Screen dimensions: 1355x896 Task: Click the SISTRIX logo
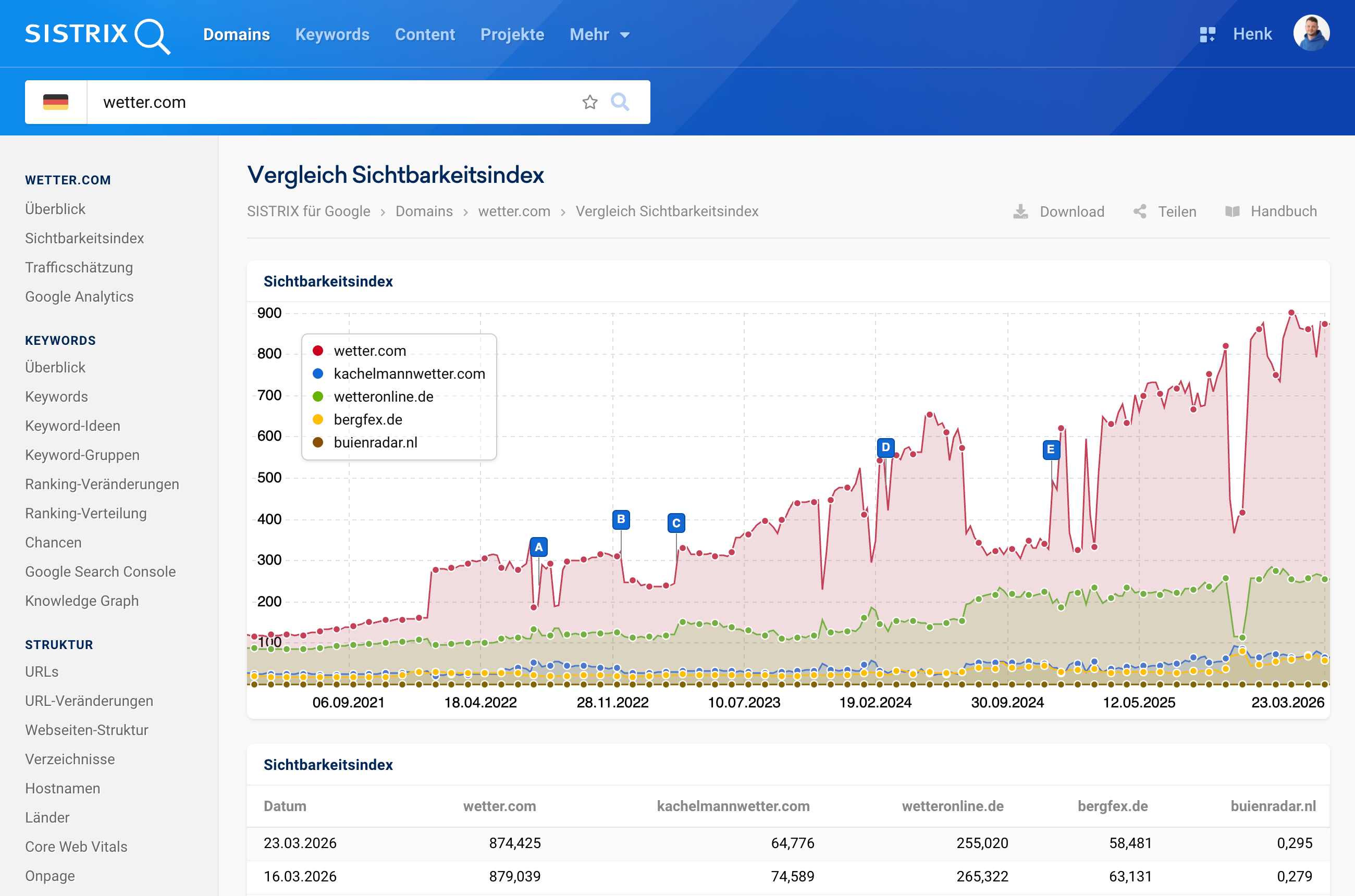tap(97, 35)
